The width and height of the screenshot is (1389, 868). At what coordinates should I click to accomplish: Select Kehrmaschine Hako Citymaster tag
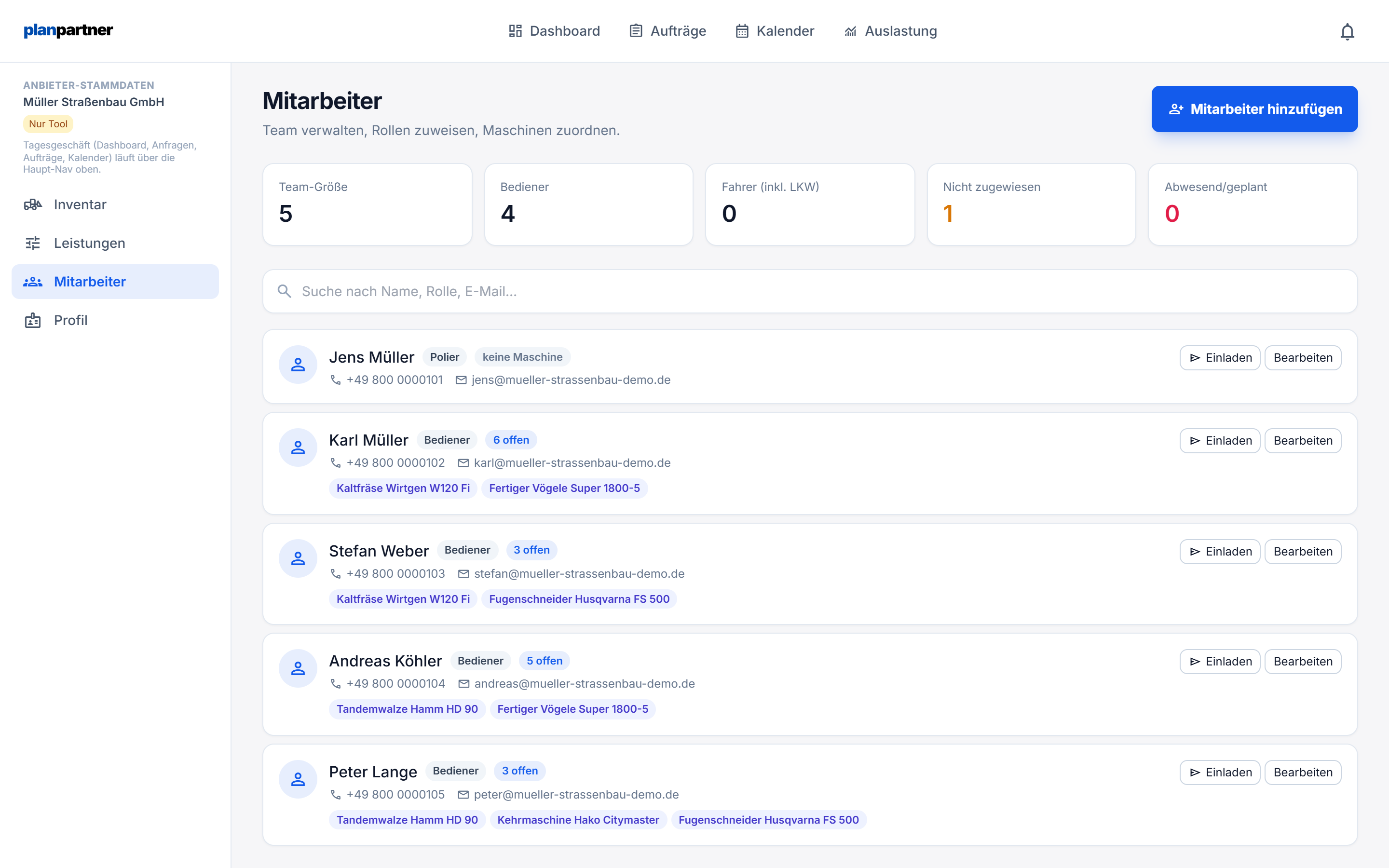pyautogui.click(x=578, y=820)
